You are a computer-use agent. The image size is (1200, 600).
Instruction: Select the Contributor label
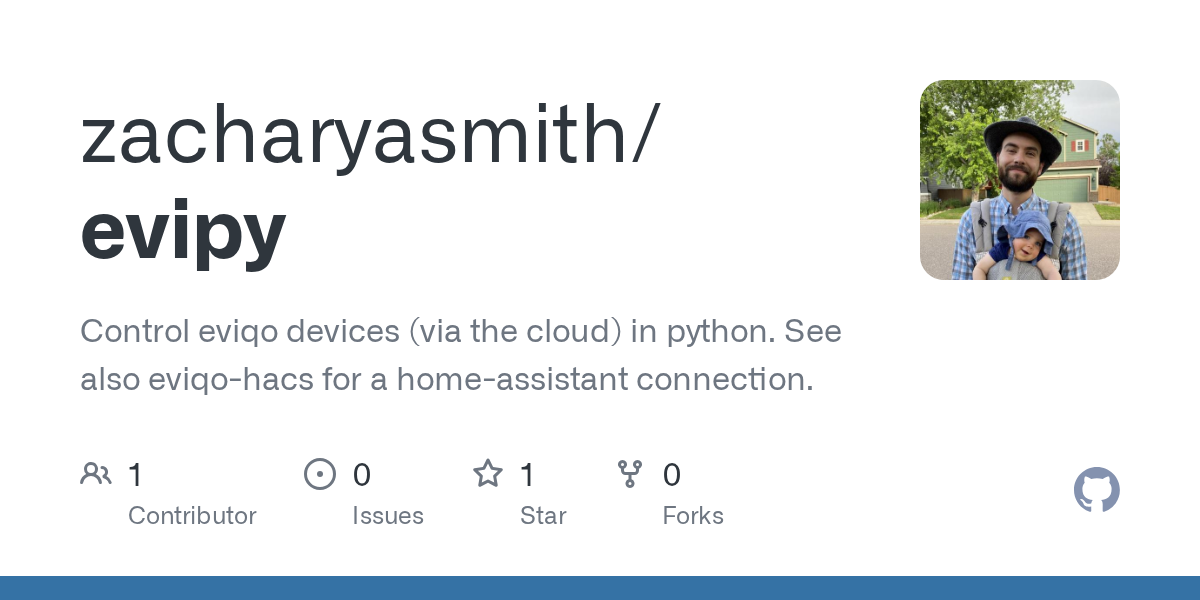coord(192,516)
